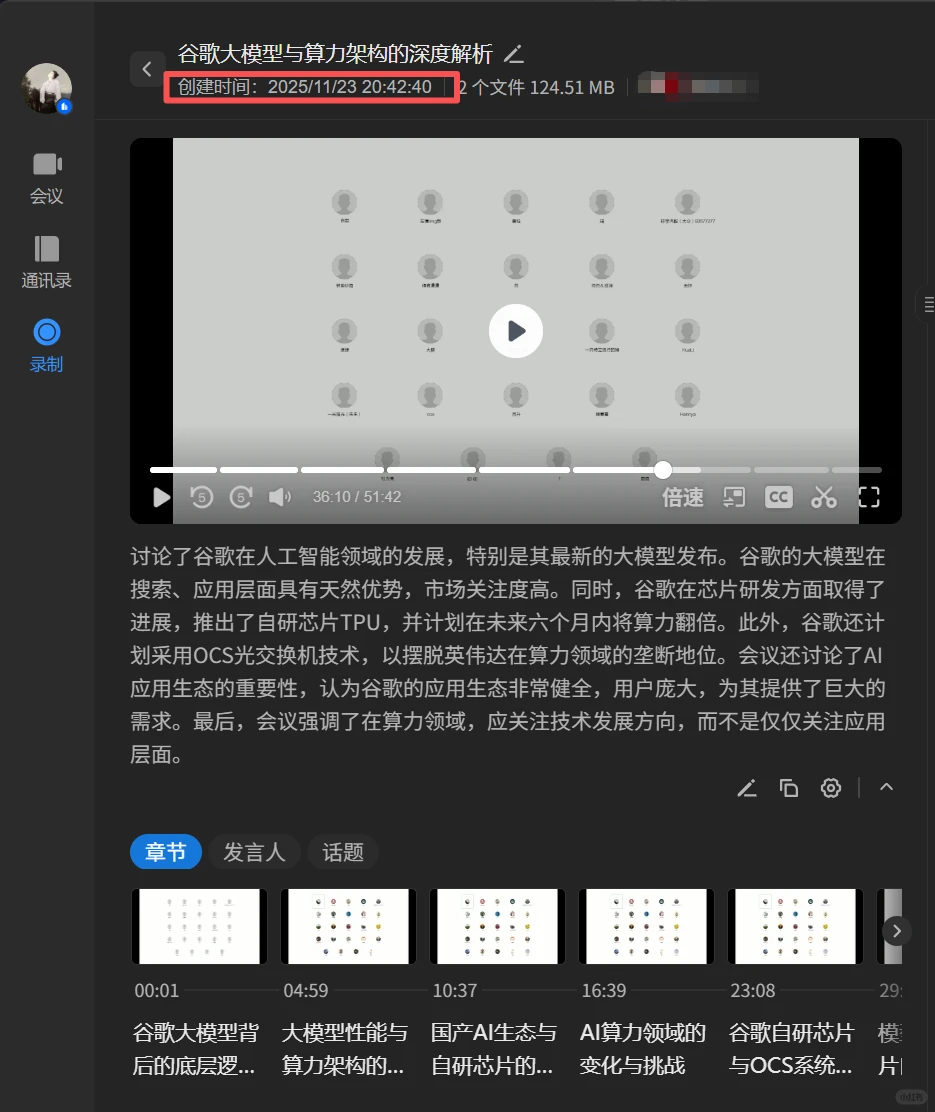Click the scissors clip icon in player
The width and height of the screenshot is (935, 1112).
point(823,496)
